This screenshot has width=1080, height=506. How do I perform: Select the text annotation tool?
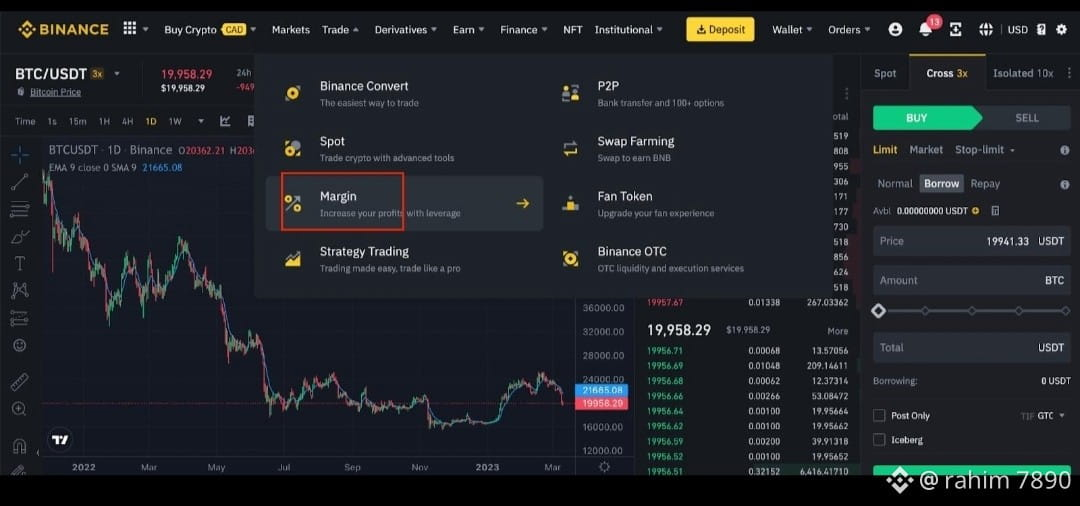tap(19, 264)
